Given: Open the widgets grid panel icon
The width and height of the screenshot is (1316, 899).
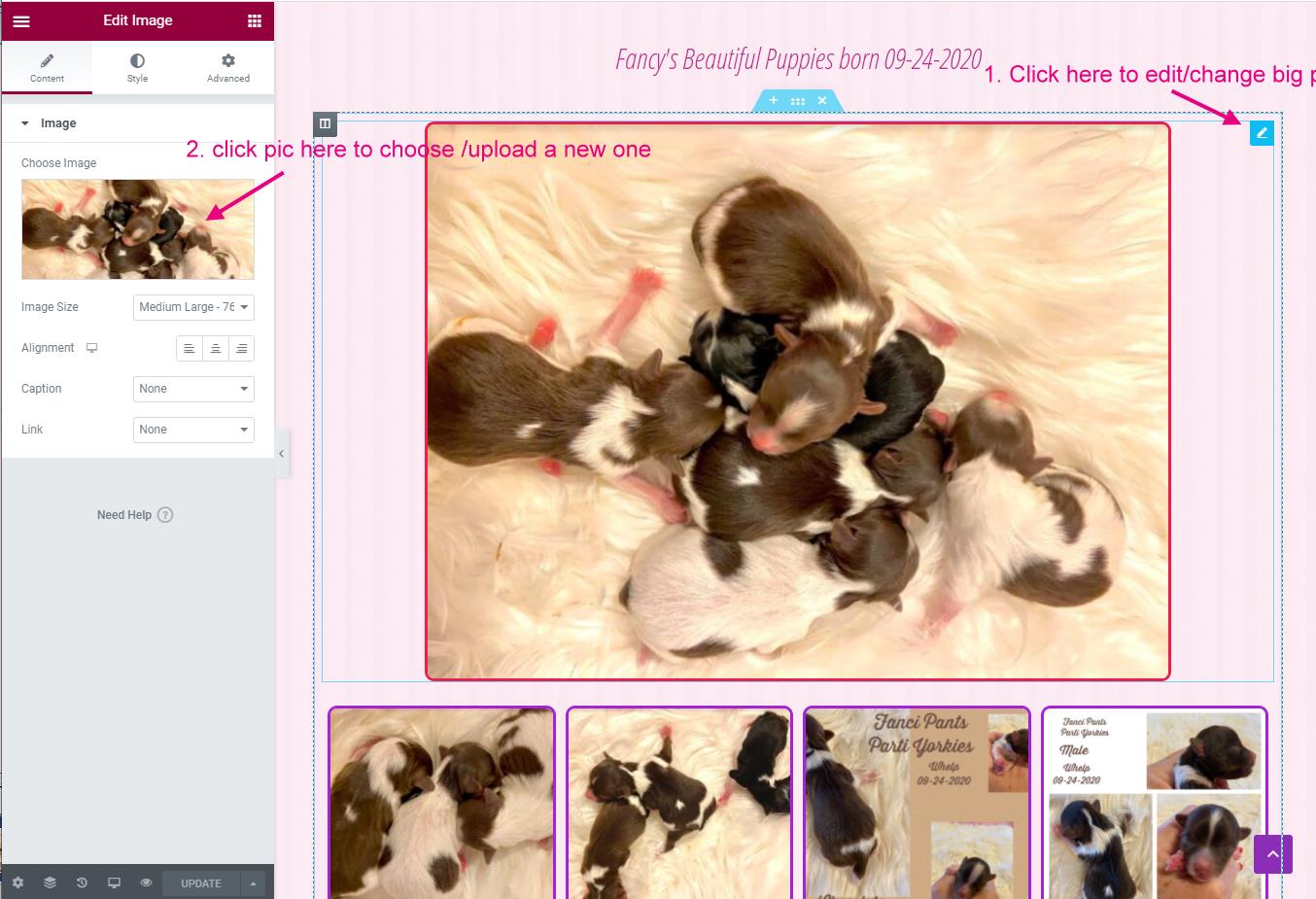Looking at the screenshot, I should point(255,20).
